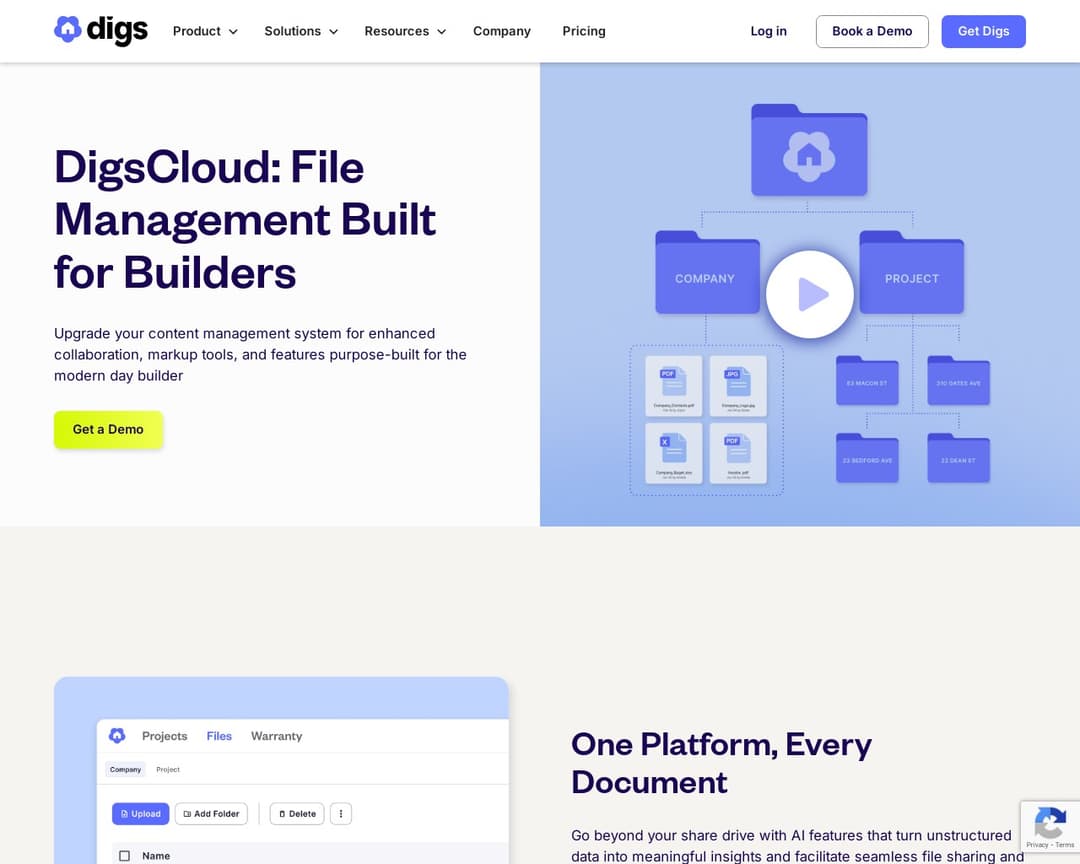Click the Add Folder button
Viewport: 1080px width, 864px height.
[211, 814]
